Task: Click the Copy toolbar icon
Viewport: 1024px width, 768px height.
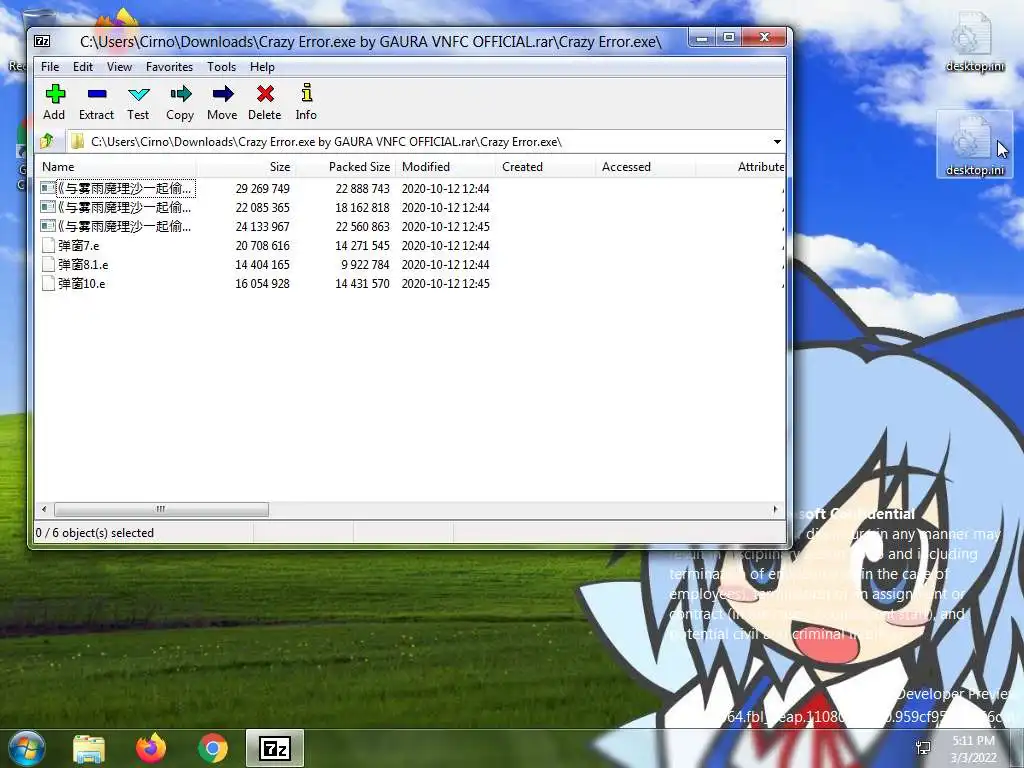Action: (x=180, y=94)
